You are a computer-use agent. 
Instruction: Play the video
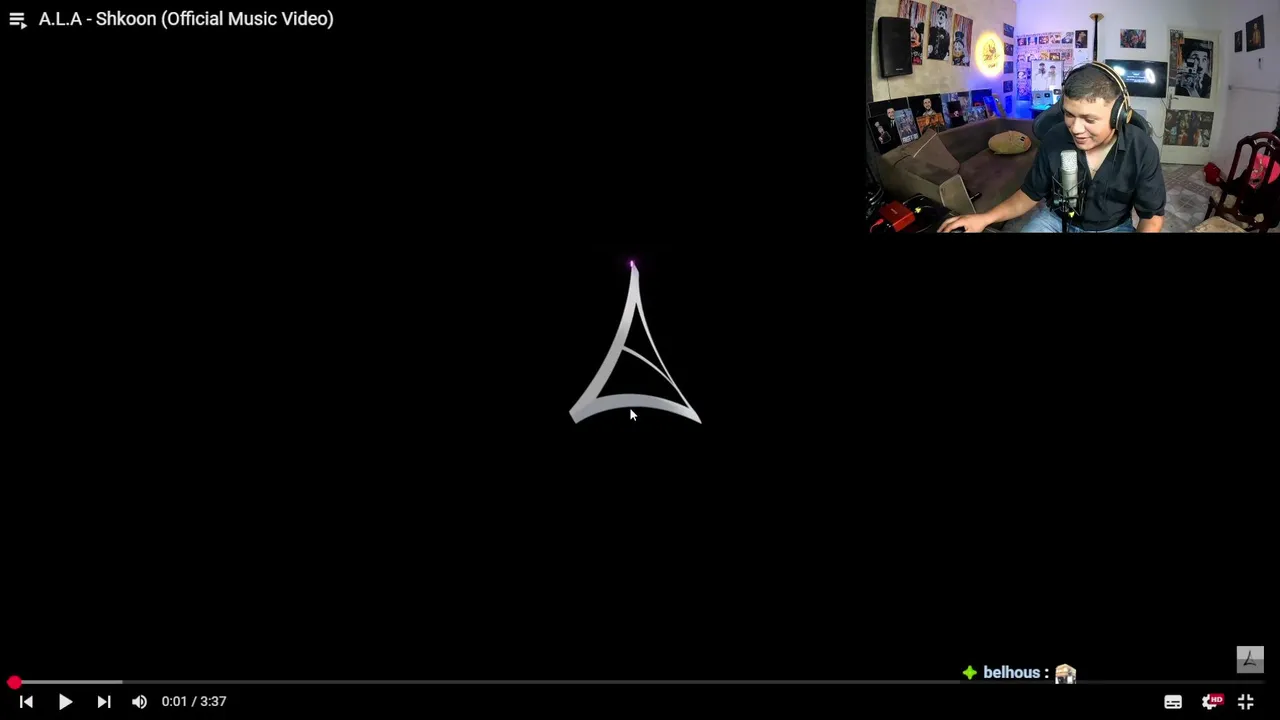(65, 702)
